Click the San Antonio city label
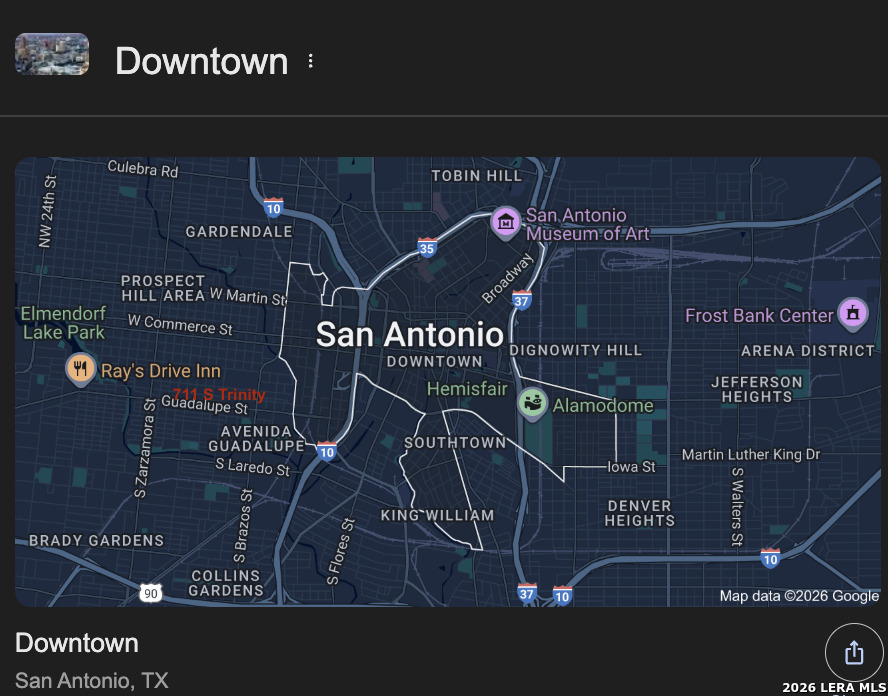 click(410, 334)
